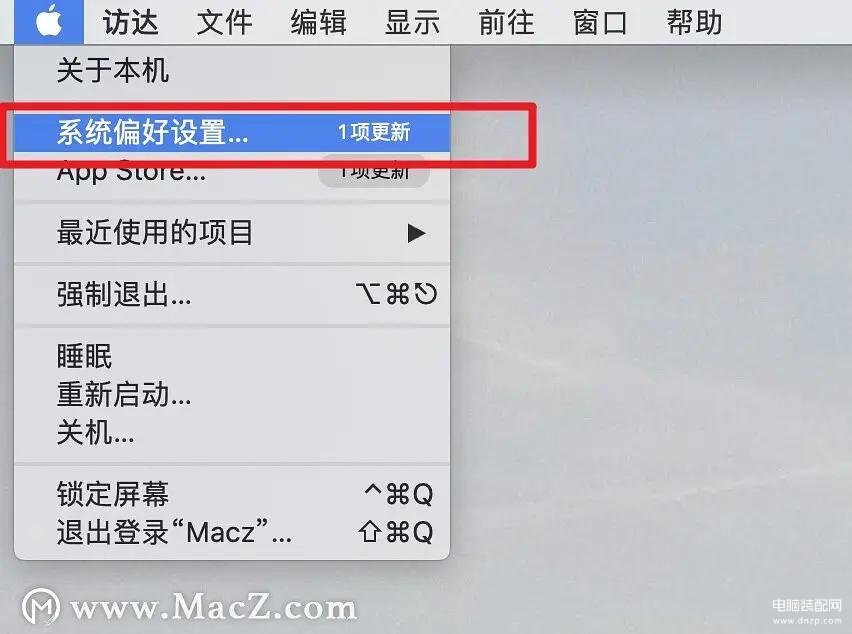The height and width of the screenshot is (634, 852).
Task: Select 关于本机 from the Apple menu
Action: tap(232, 71)
